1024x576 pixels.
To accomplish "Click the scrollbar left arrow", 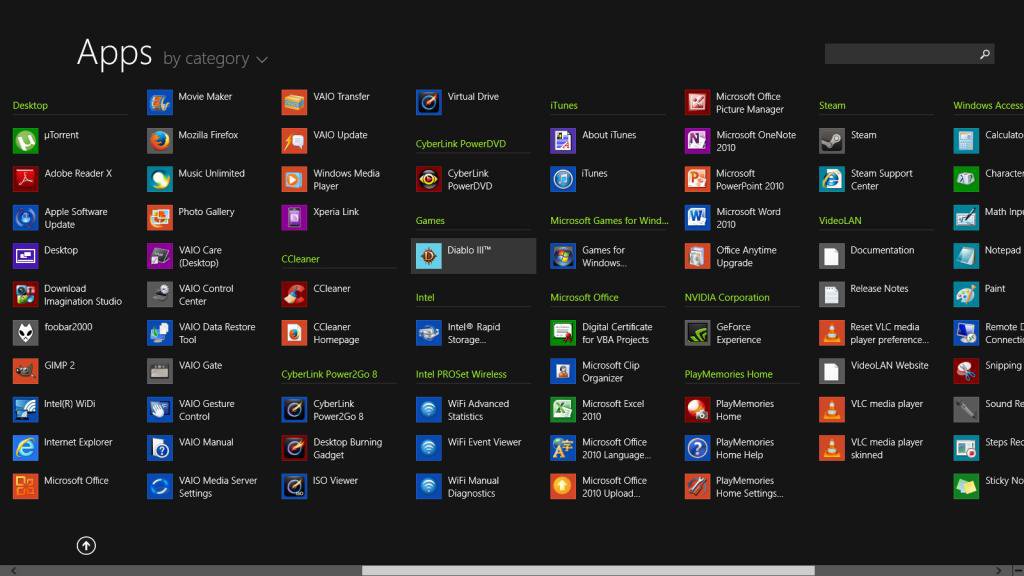I will click(13, 571).
